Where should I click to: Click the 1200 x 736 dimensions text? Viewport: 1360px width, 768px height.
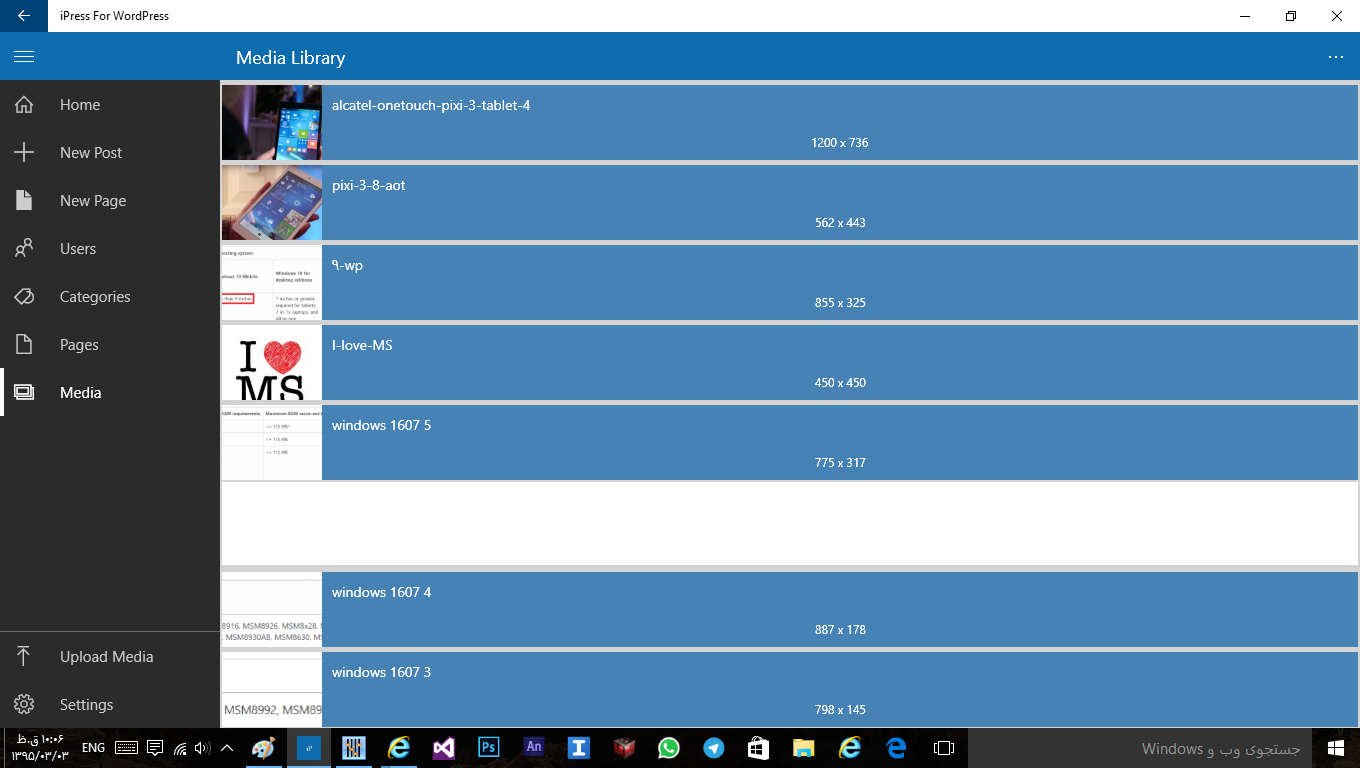(x=840, y=143)
